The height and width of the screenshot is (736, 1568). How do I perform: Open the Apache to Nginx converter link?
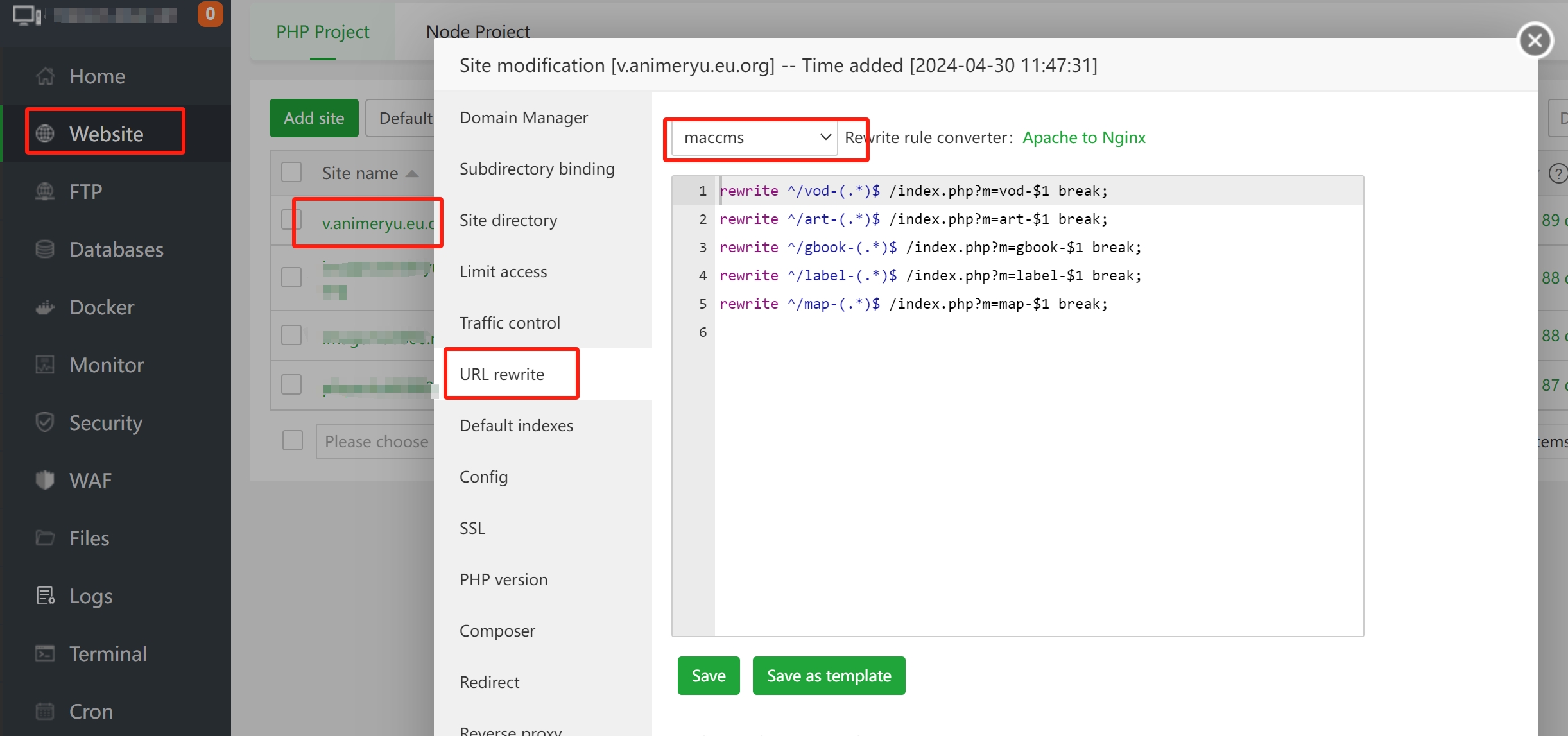coord(1083,137)
